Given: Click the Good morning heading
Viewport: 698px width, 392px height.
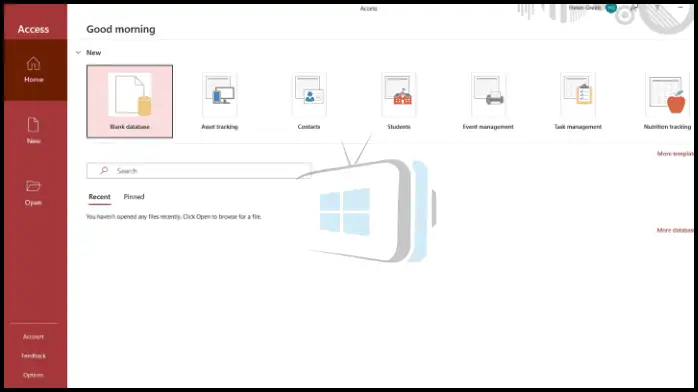Looking at the screenshot, I should (121, 29).
